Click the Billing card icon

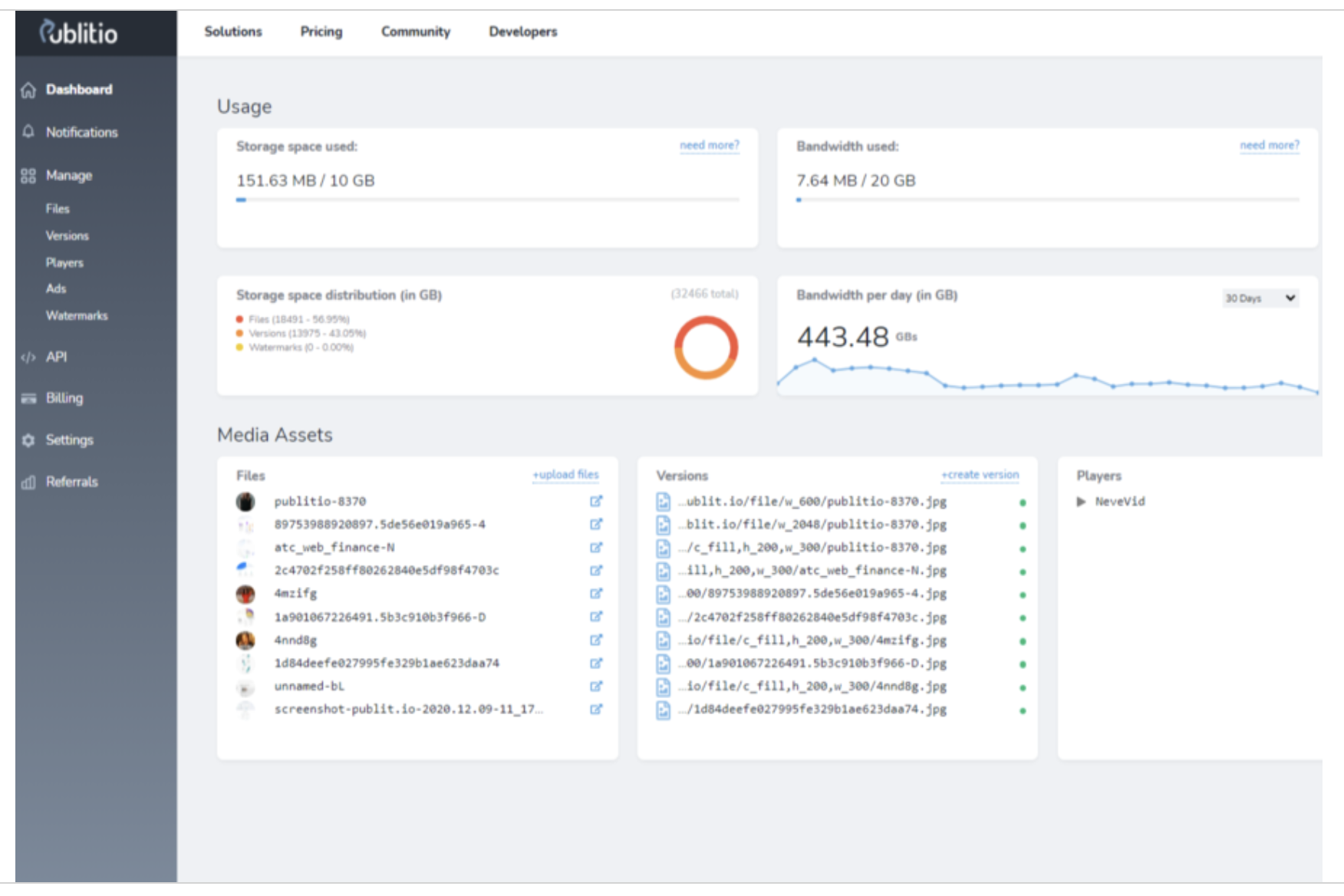tap(28, 398)
